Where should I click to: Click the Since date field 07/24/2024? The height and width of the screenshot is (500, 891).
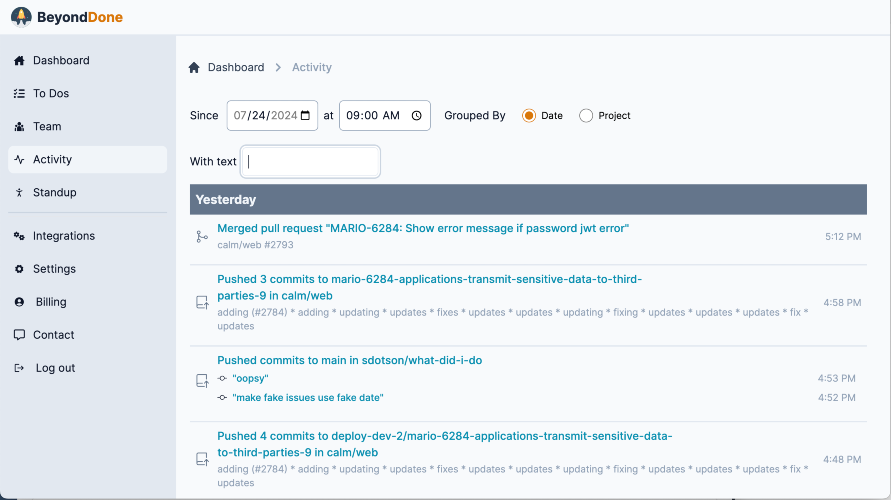[272, 115]
